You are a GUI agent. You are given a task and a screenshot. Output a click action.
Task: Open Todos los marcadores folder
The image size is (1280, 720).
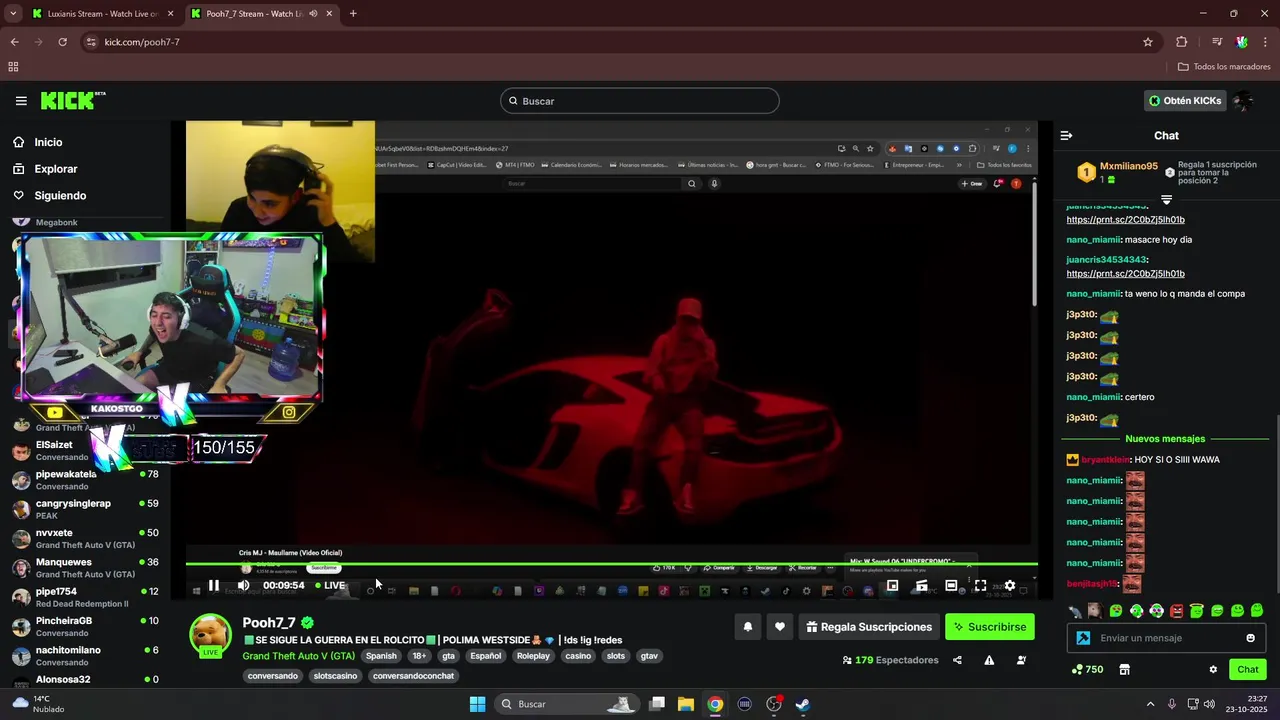pos(1224,67)
